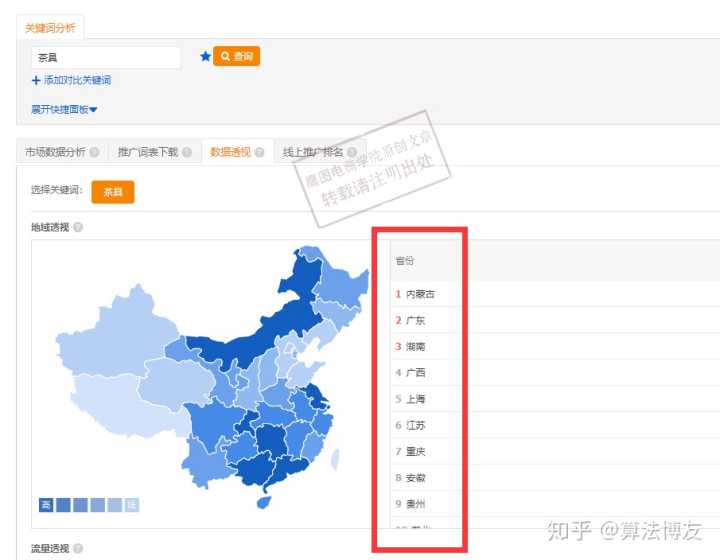Click help icon beside 地域透视
720x560 pixels.
tap(78, 227)
